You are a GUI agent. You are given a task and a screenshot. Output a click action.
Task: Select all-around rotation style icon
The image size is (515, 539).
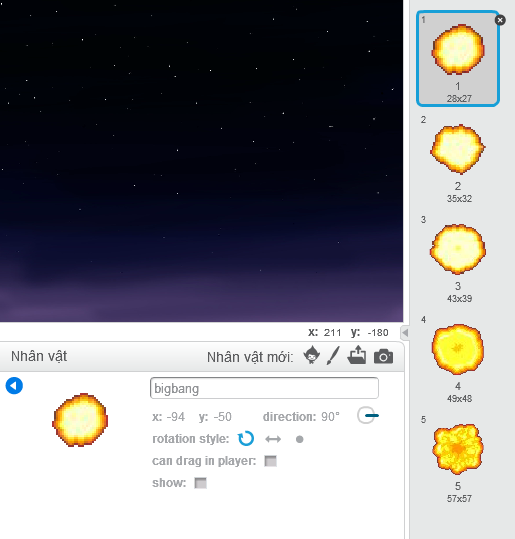[246, 439]
